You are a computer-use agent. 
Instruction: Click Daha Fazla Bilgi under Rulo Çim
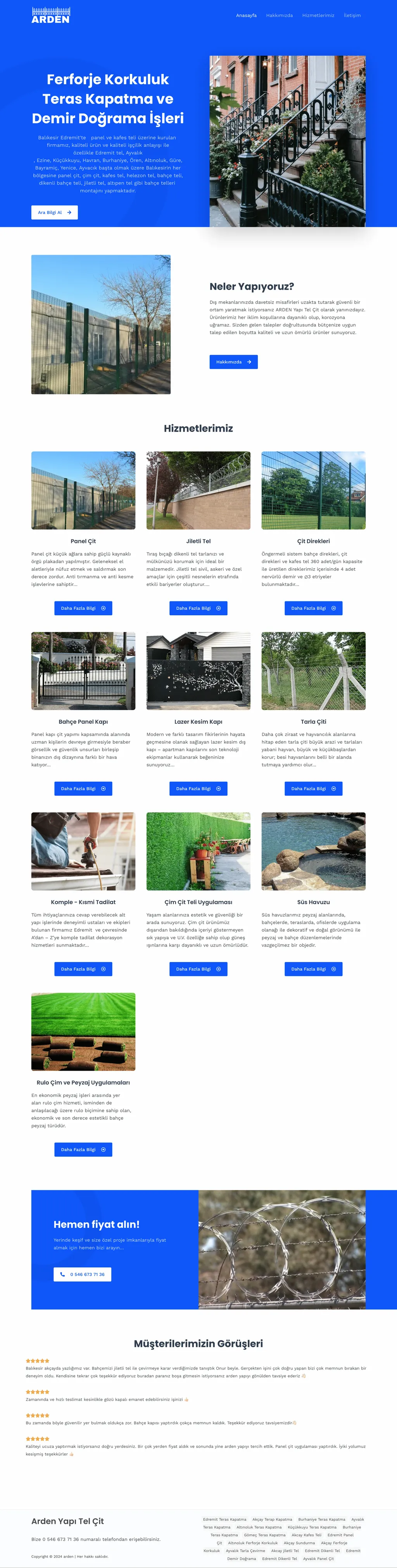tap(83, 1149)
